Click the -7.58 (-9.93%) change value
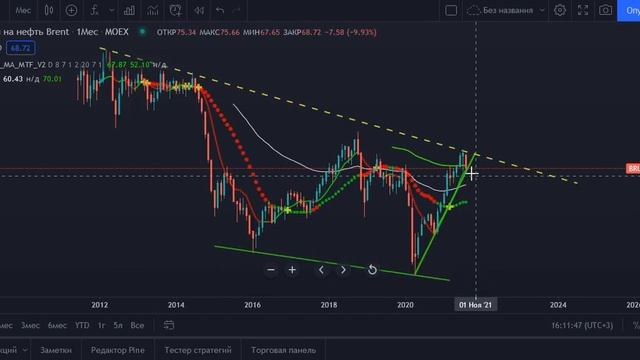640x360 pixels. click(x=351, y=32)
